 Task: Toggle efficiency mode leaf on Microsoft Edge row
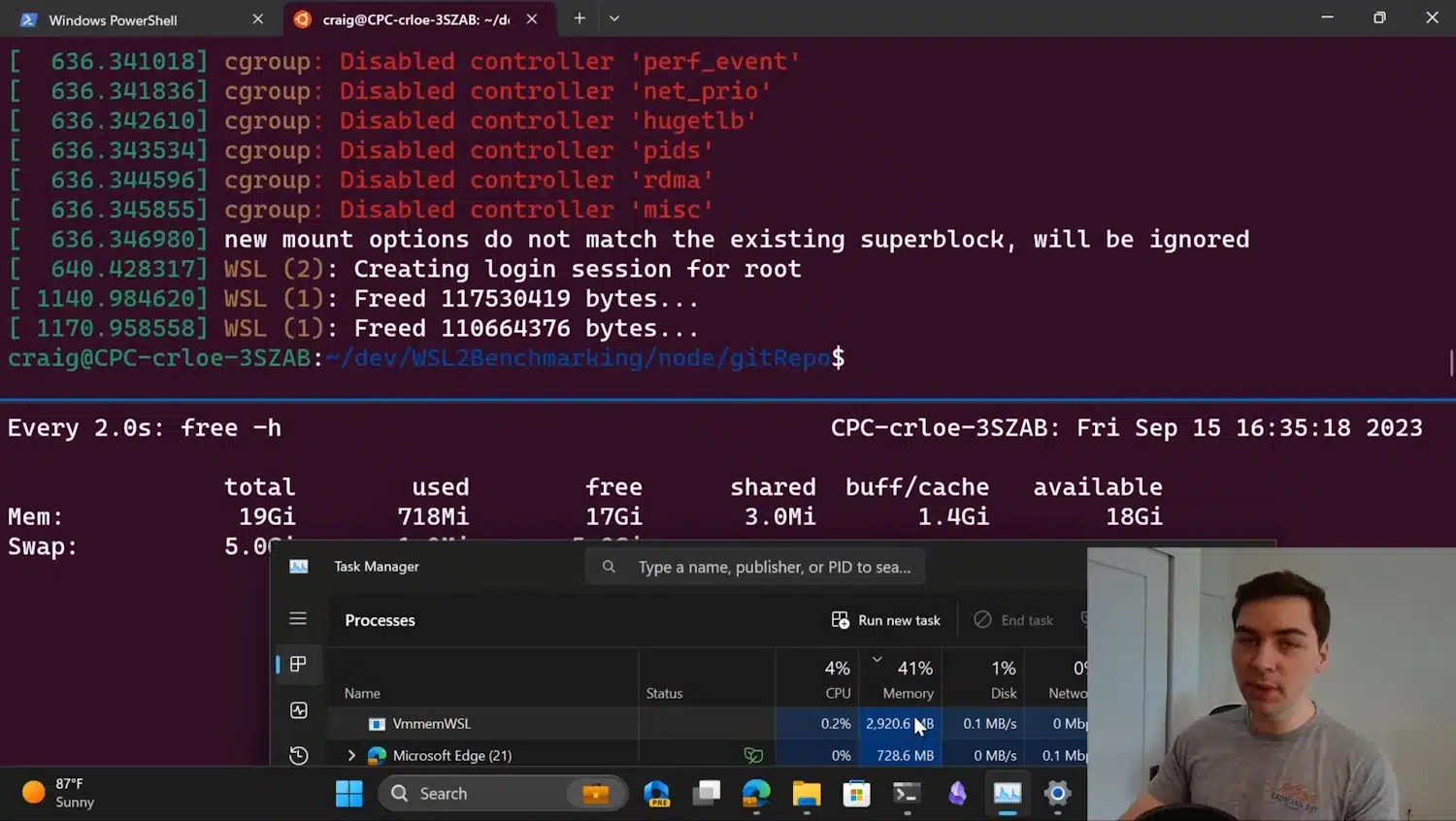pos(754,755)
